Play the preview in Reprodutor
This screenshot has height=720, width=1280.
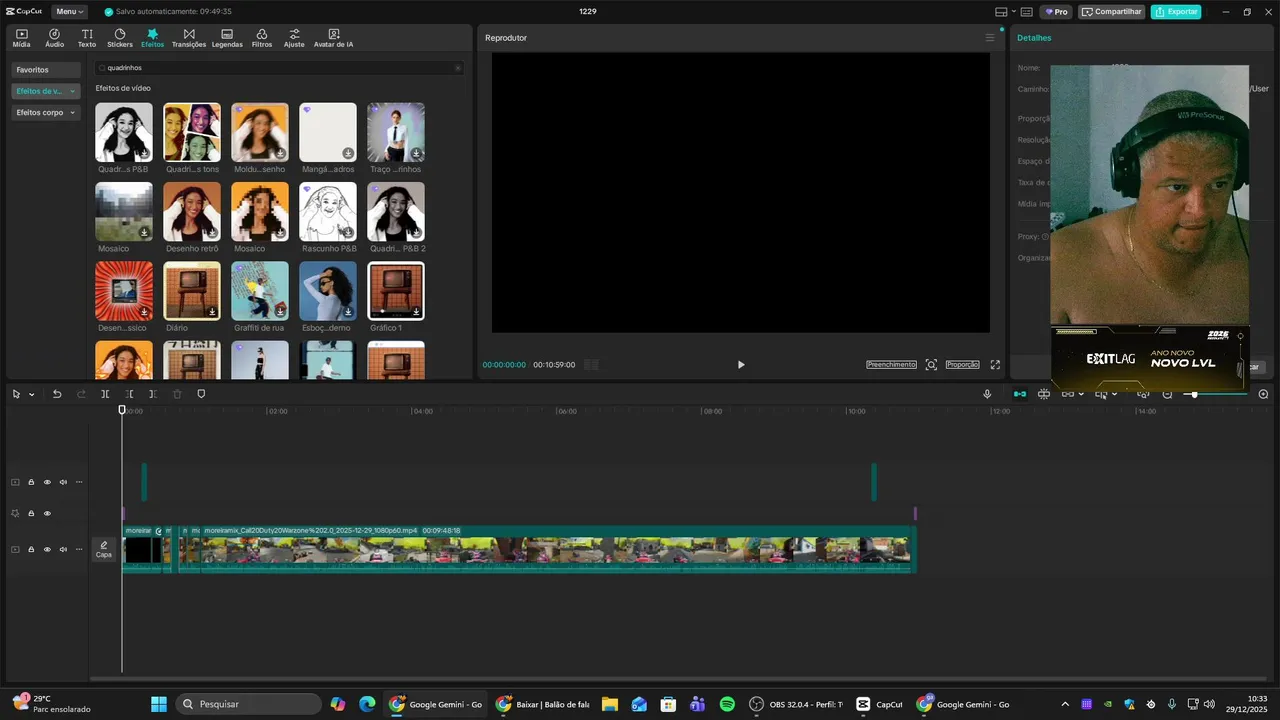(x=741, y=365)
